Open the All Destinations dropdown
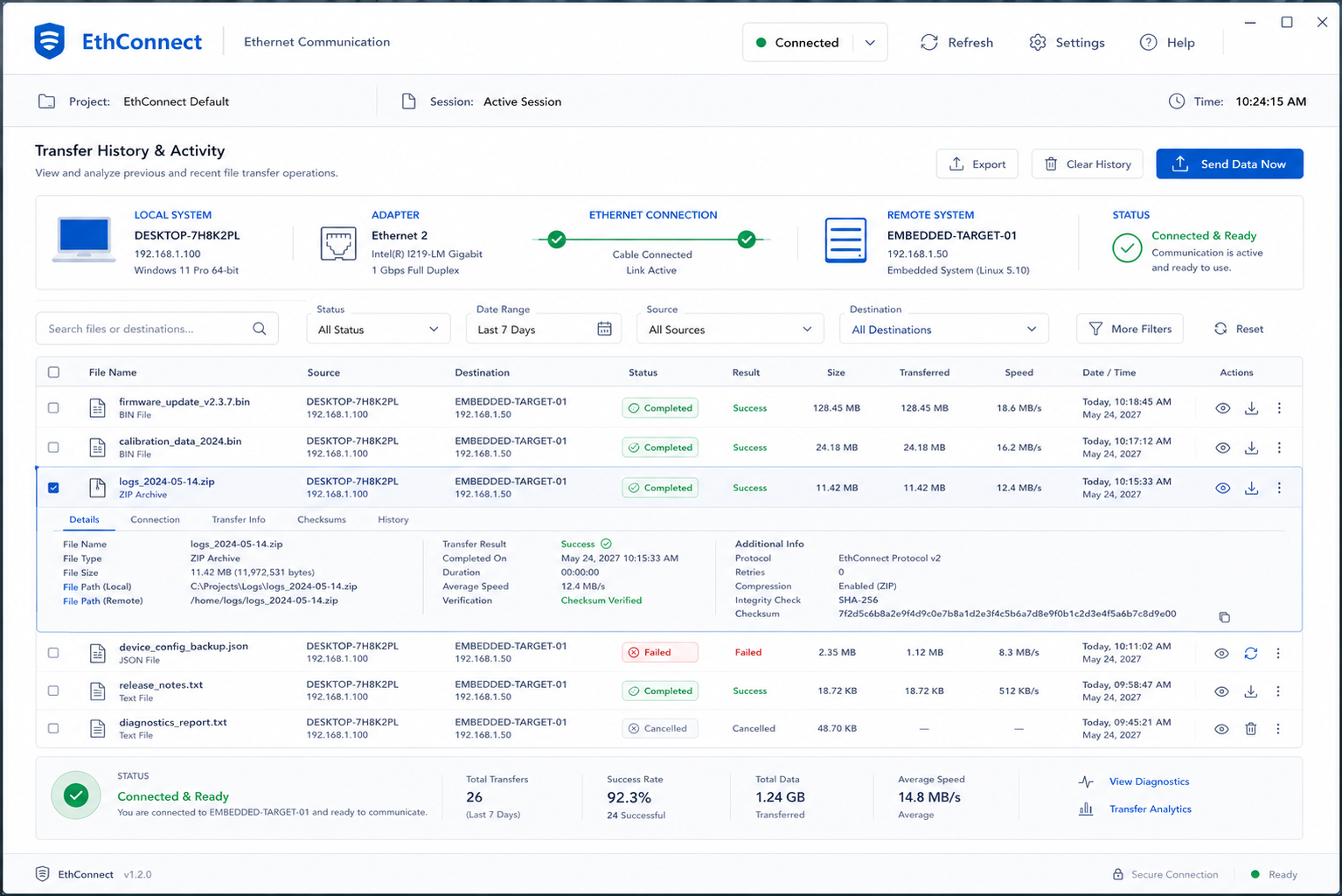The image size is (1342, 896). point(944,329)
